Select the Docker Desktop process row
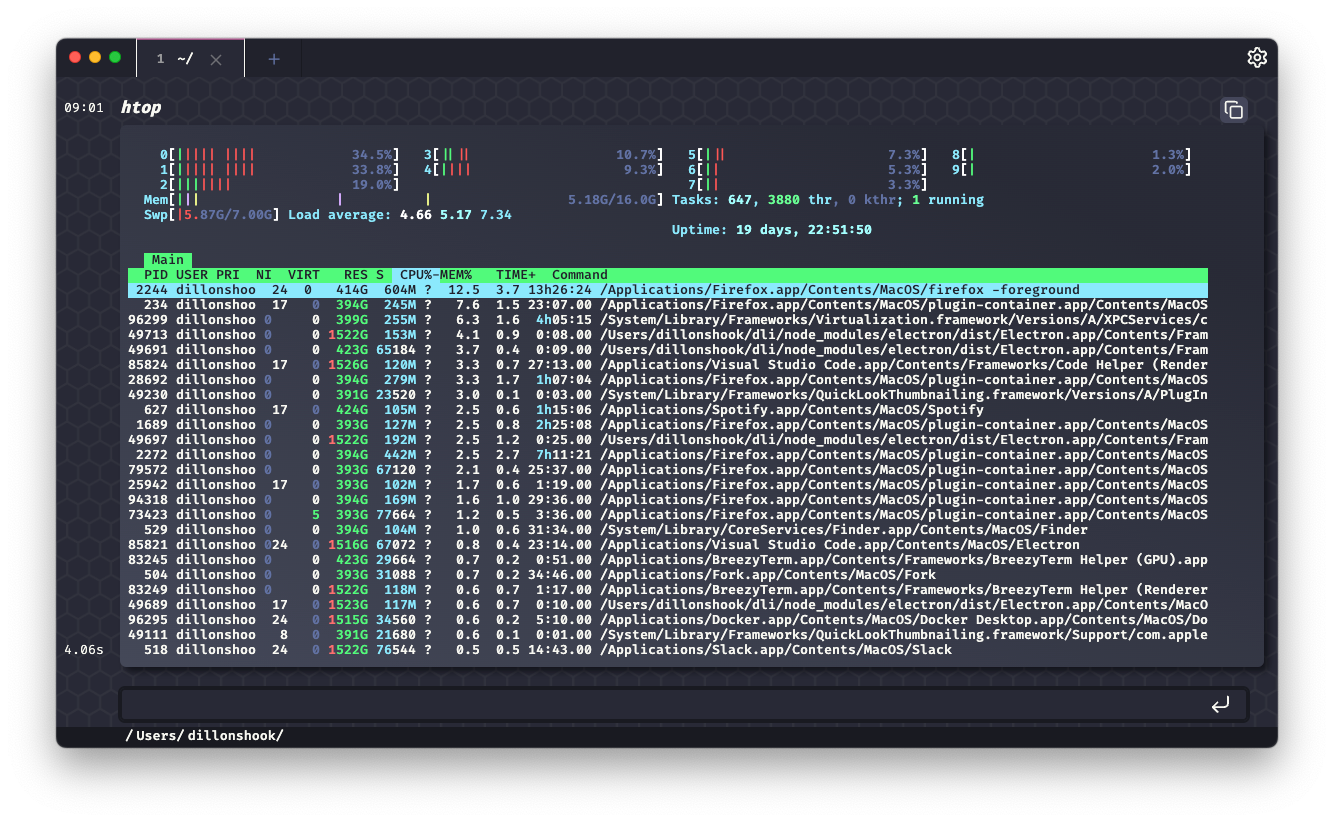The height and width of the screenshot is (822, 1334). click(x=600, y=619)
